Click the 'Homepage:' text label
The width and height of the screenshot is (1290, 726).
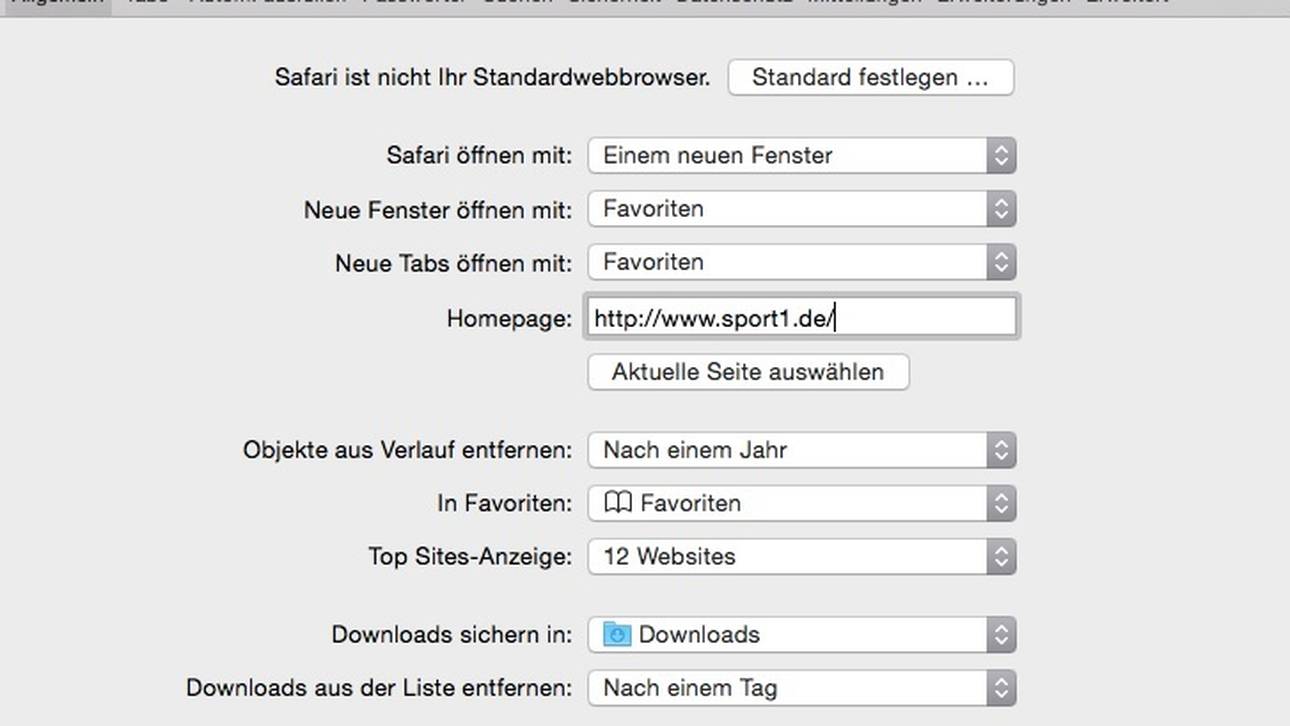tap(509, 318)
